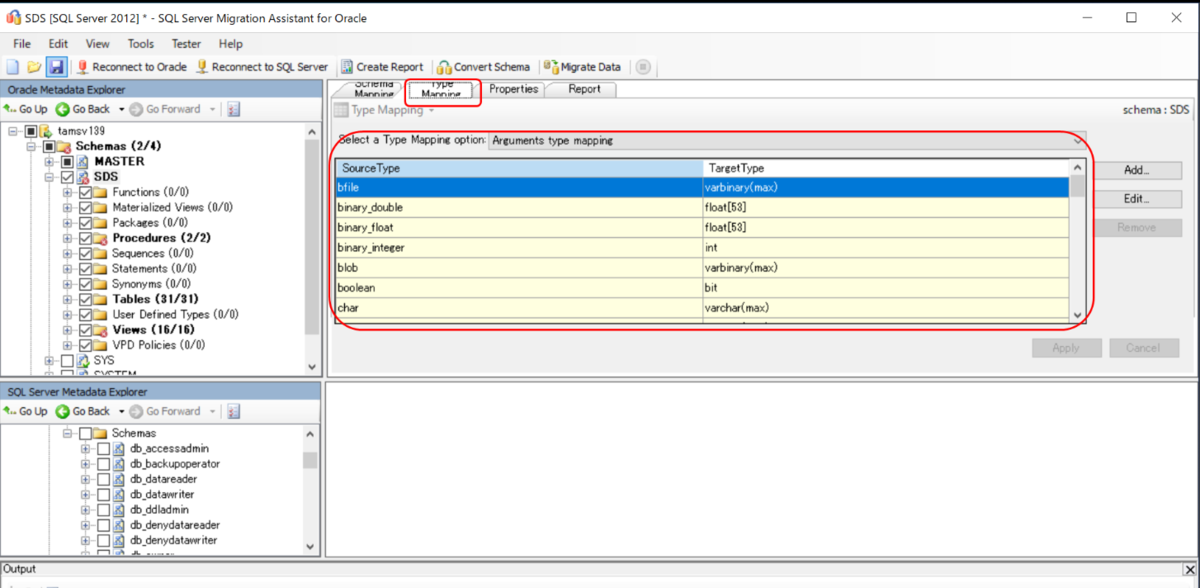
Task: Click the Views folder icon
Action: pyautogui.click(x=101, y=329)
